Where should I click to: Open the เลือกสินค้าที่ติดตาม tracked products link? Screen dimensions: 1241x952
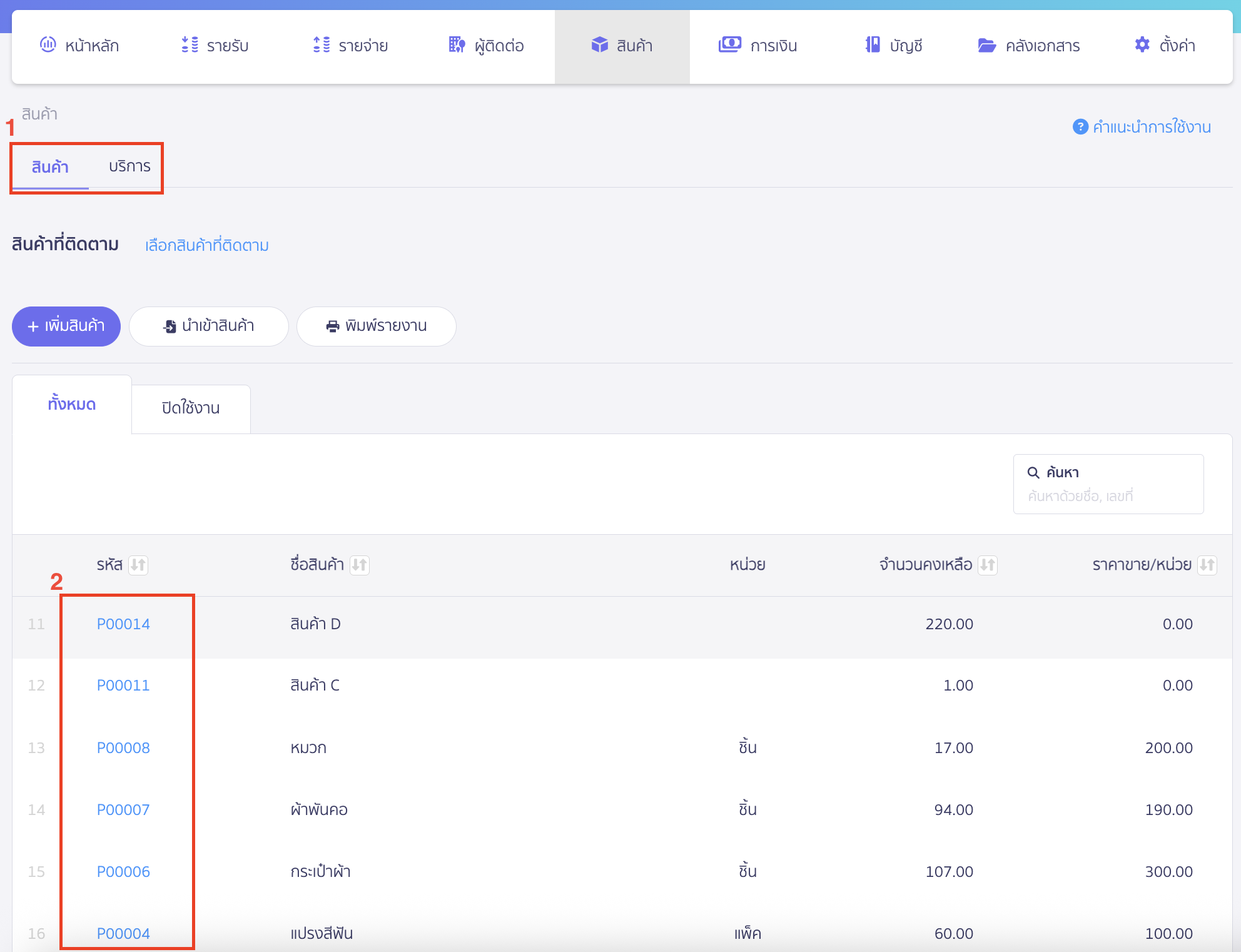coord(207,245)
